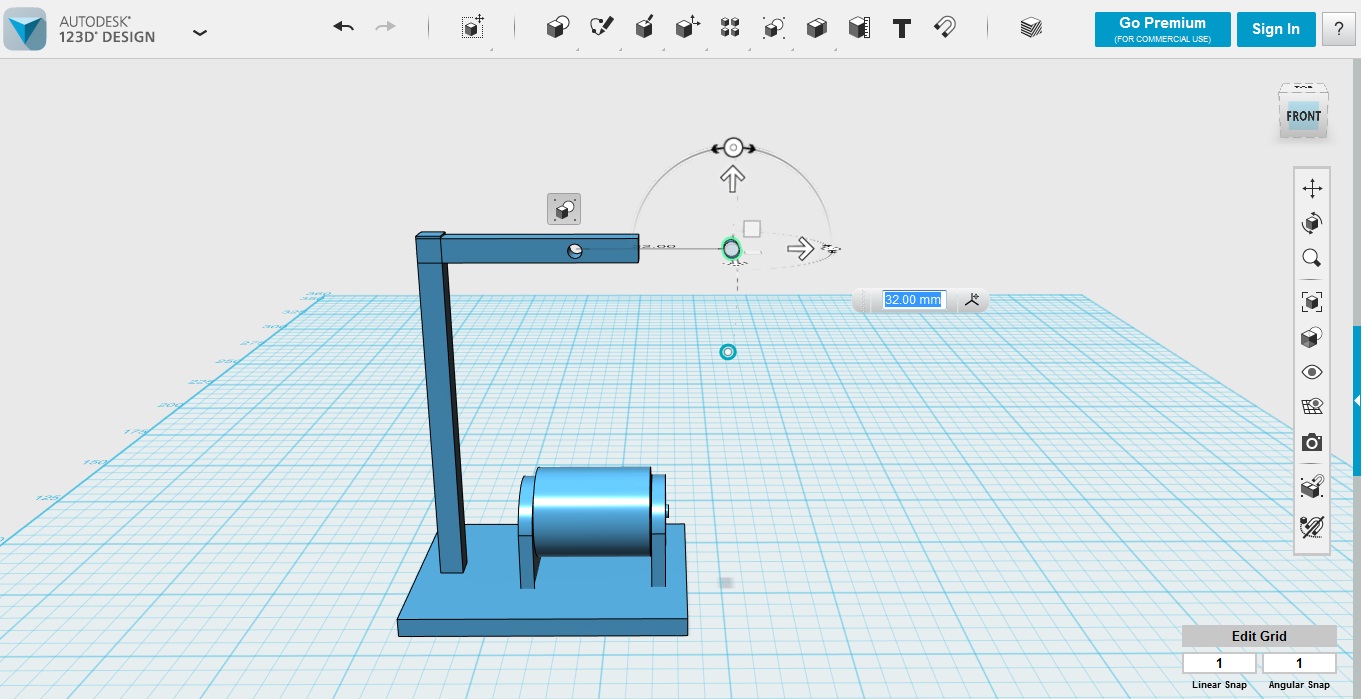
Task: Open the Grouping tool
Action: 773,27
